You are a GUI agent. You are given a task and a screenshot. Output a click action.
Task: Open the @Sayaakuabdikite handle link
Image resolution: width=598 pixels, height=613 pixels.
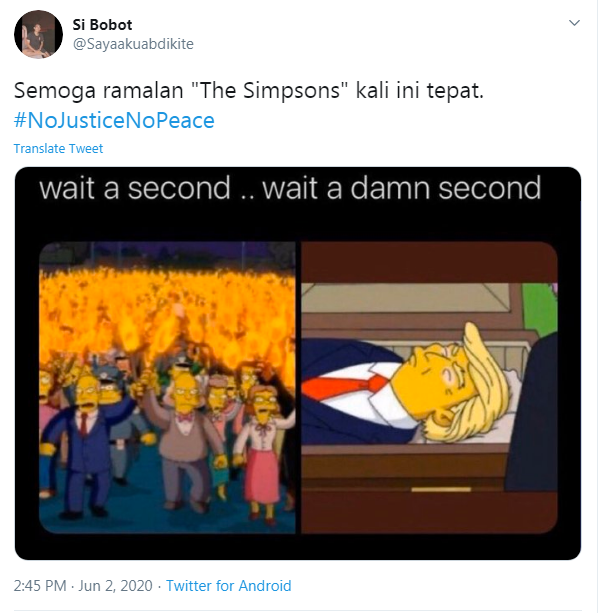click(133, 44)
